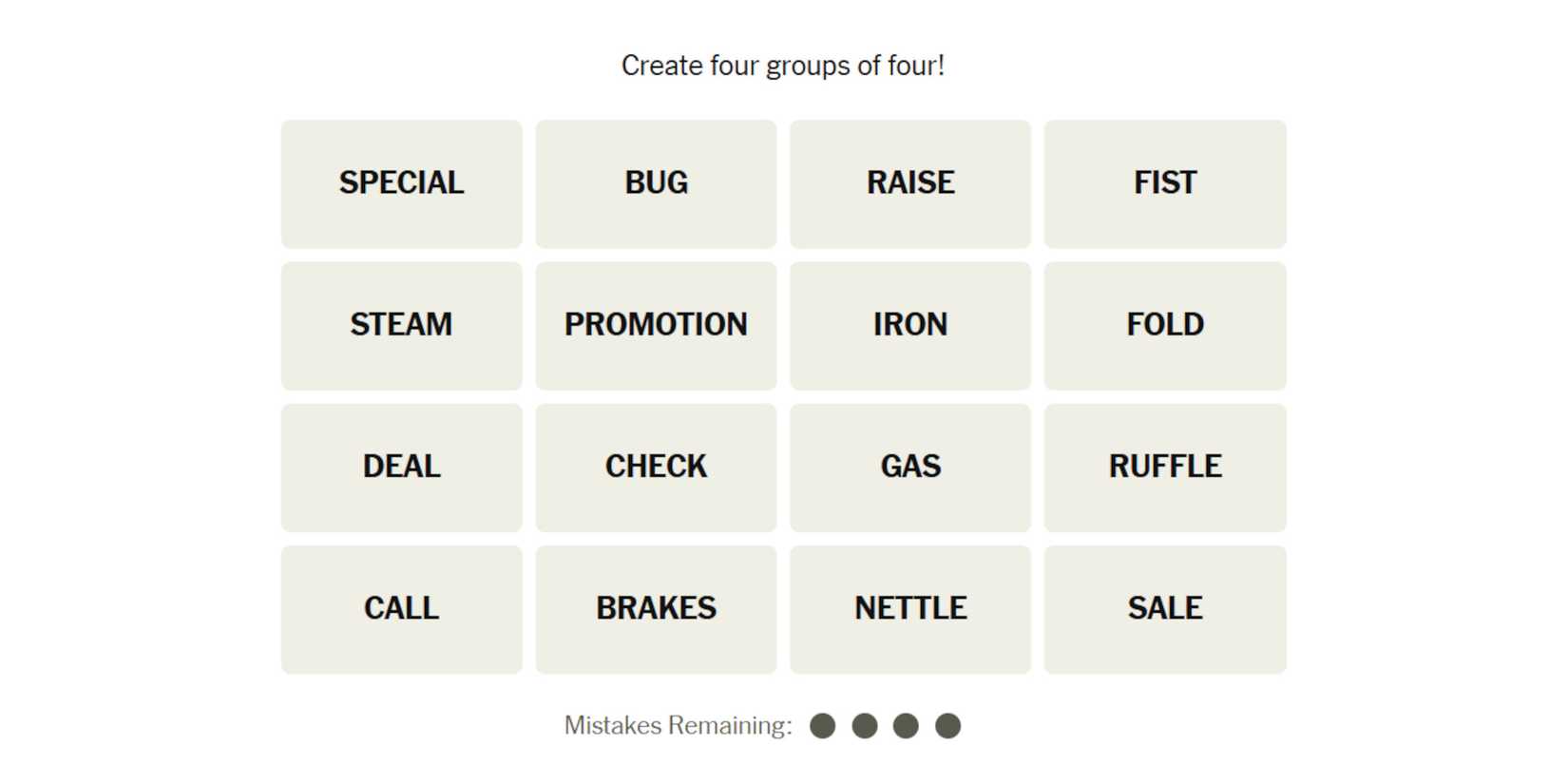The height and width of the screenshot is (784, 1568).
Task: Tap the CALL word tile
Action: (401, 609)
